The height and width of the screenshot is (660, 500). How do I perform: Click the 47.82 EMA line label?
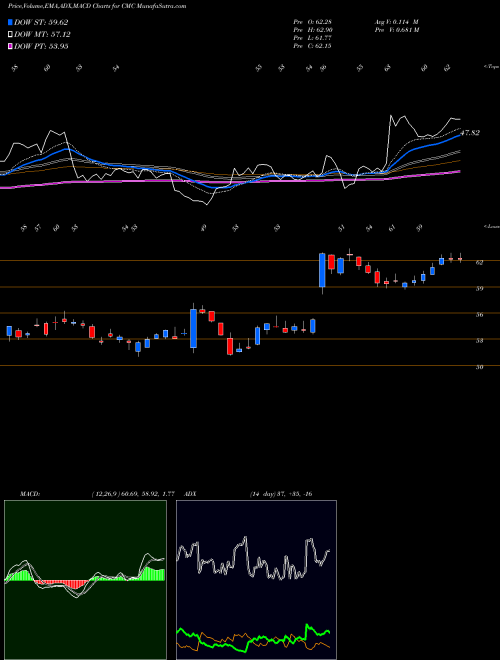pos(470,133)
